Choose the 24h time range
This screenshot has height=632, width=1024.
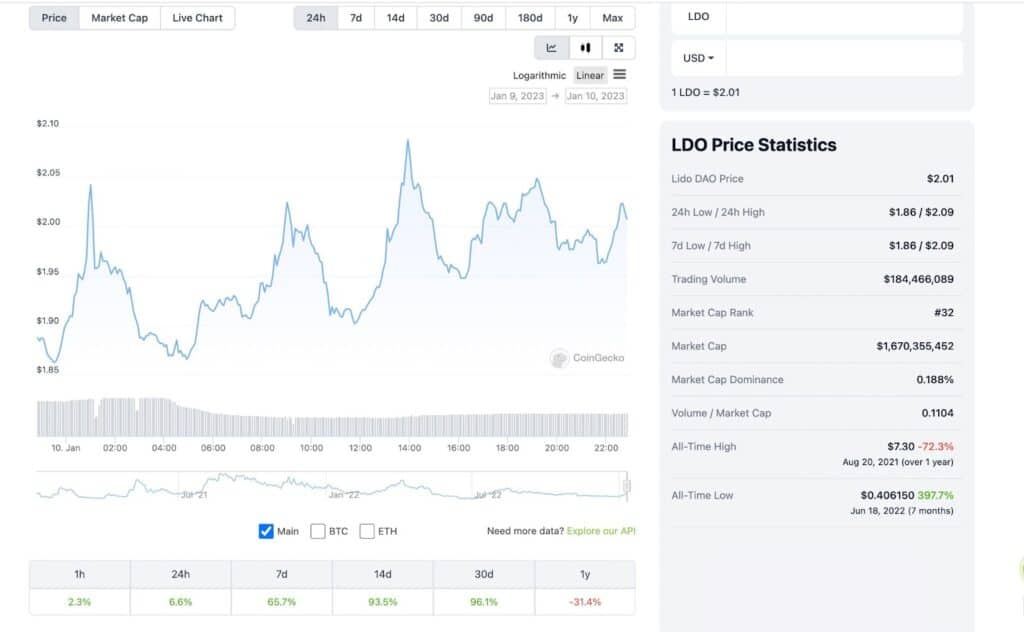[x=316, y=18]
